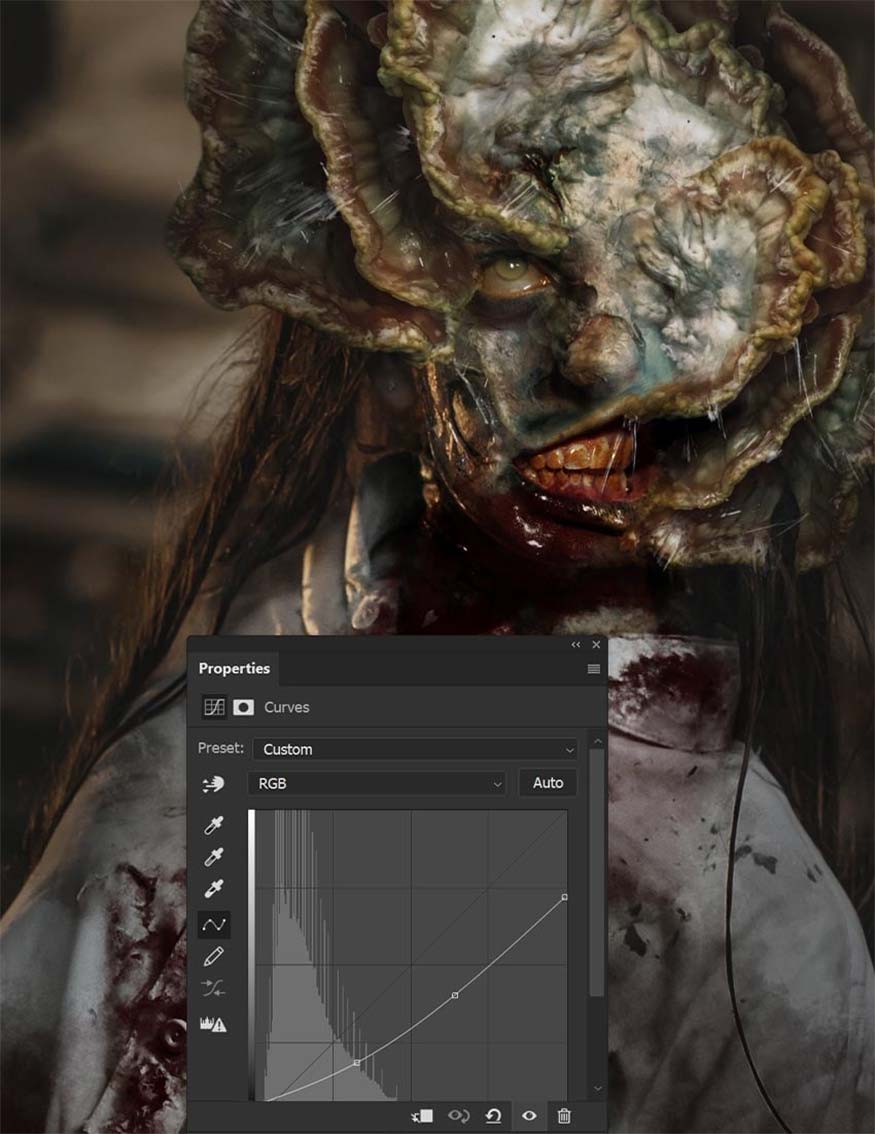The height and width of the screenshot is (1134, 875).
Task: Select the lower-left curve control point
Action: tap(357, 1062)
